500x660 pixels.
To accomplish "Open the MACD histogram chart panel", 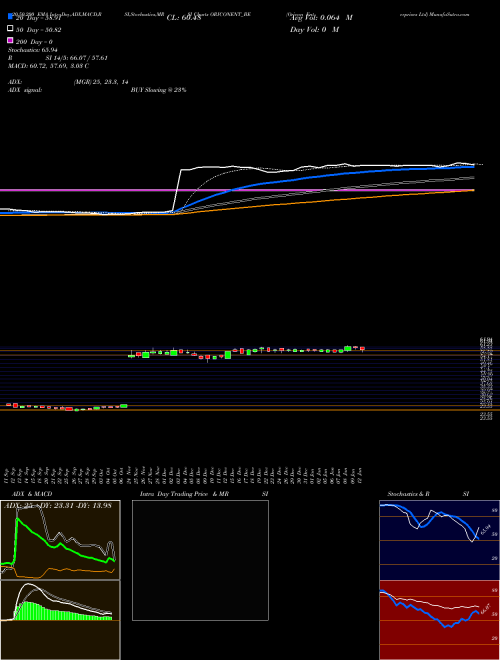I will coord(60,620).
